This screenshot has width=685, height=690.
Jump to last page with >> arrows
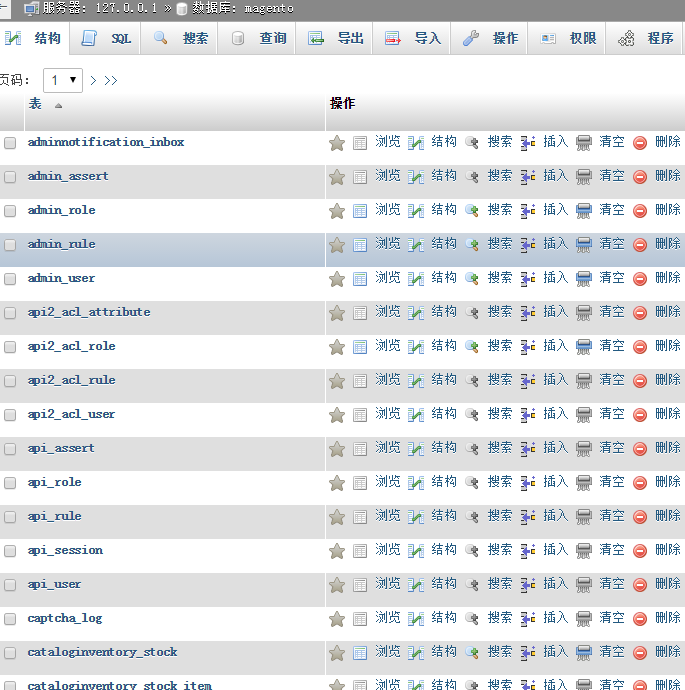tap(111, 80)
